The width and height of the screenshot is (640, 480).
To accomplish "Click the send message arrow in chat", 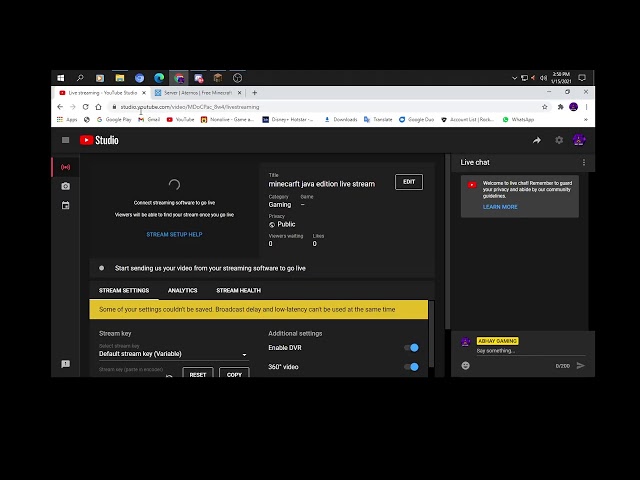I will tap(580, 365).
